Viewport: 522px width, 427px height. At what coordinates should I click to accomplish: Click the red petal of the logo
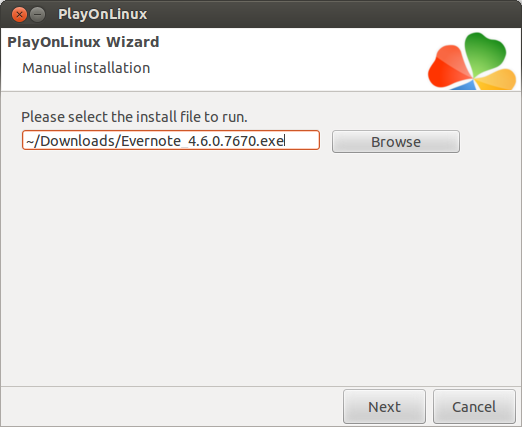pyautogui.click(x=448, y=68)
